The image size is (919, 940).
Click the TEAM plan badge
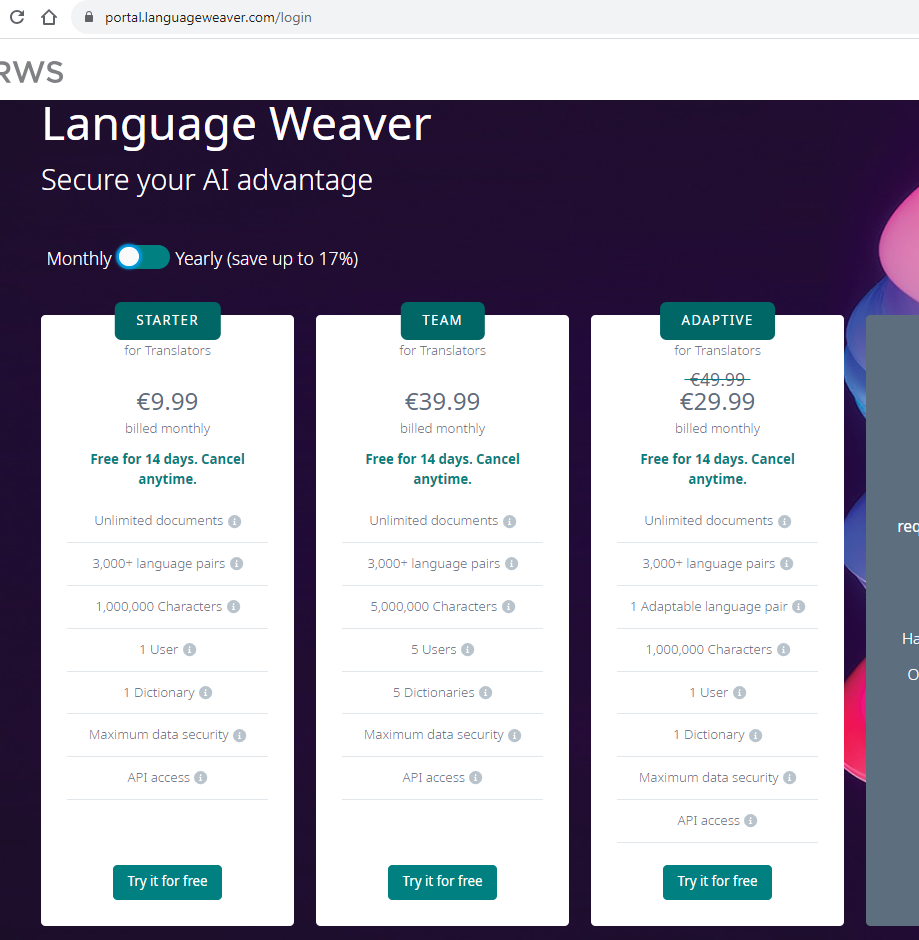[x=442, y=320]
